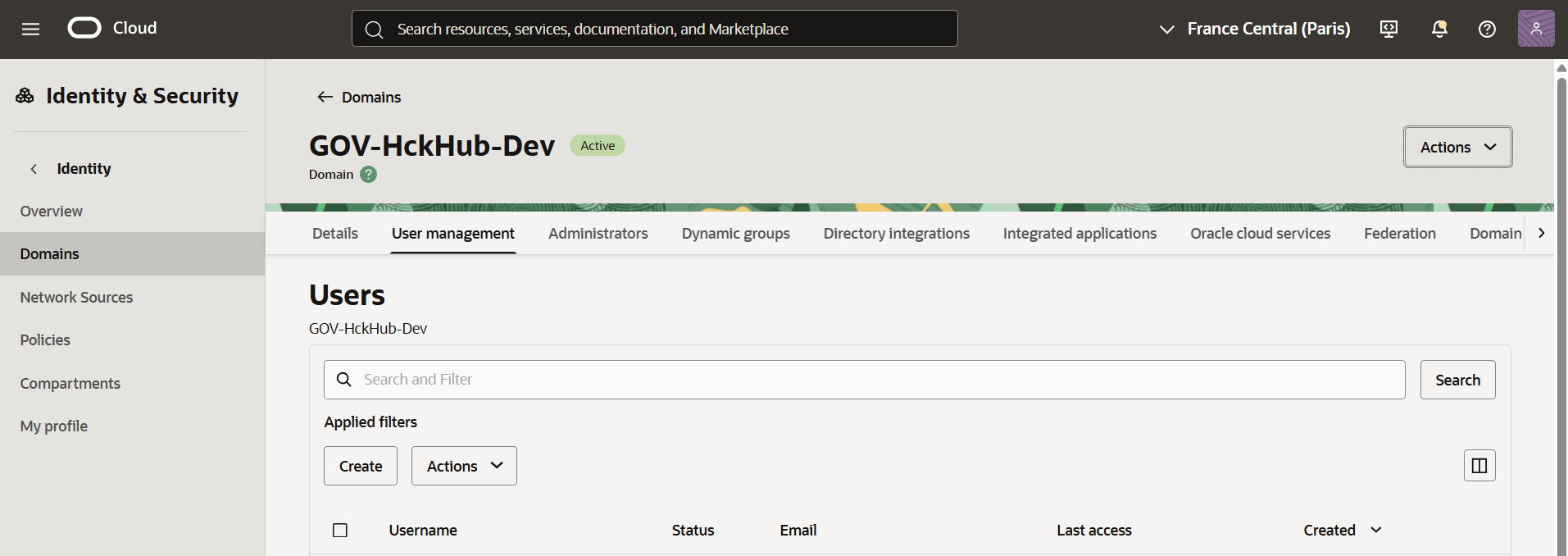Select Domains in the sidebar
The width and height of the screenshot is (1568, 556).
pos(132,254)
